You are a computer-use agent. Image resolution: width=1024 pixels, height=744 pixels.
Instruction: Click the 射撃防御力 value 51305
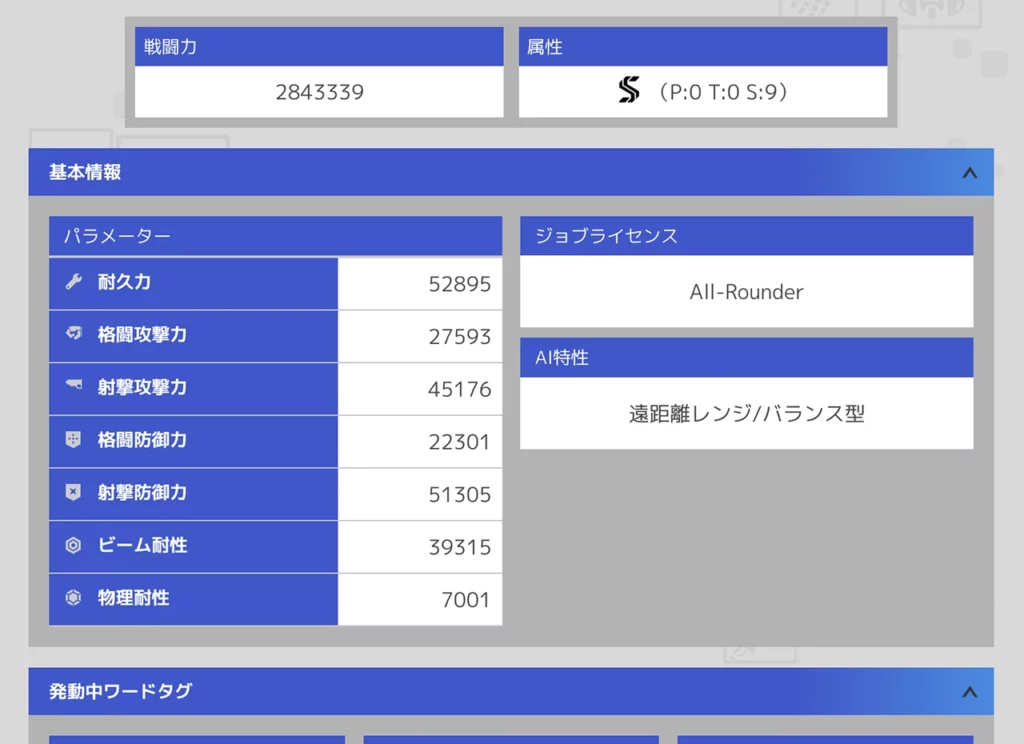(x=459, y=494)
